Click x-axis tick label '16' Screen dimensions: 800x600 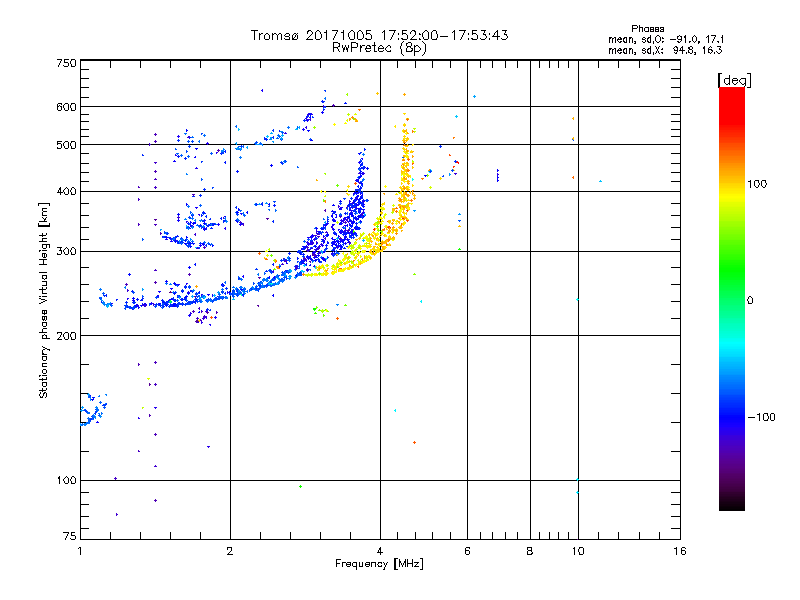click(680, 551)
